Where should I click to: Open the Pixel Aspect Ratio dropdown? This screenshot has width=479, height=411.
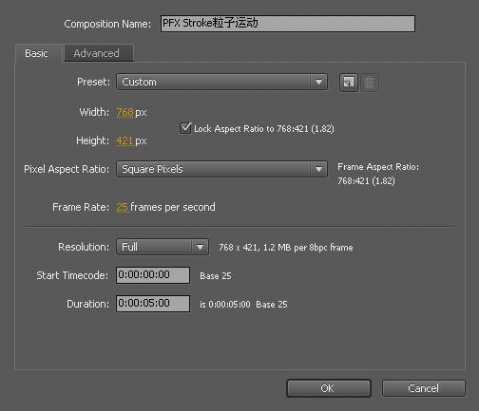pos(222,169)
